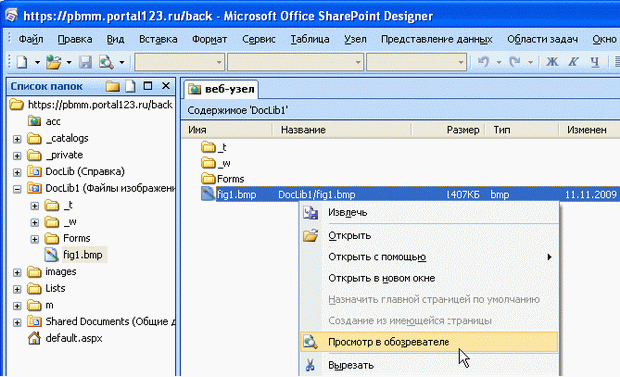Open the Узел menu
Viewport: 620px width, 377px height.
[x=355, y=39]
